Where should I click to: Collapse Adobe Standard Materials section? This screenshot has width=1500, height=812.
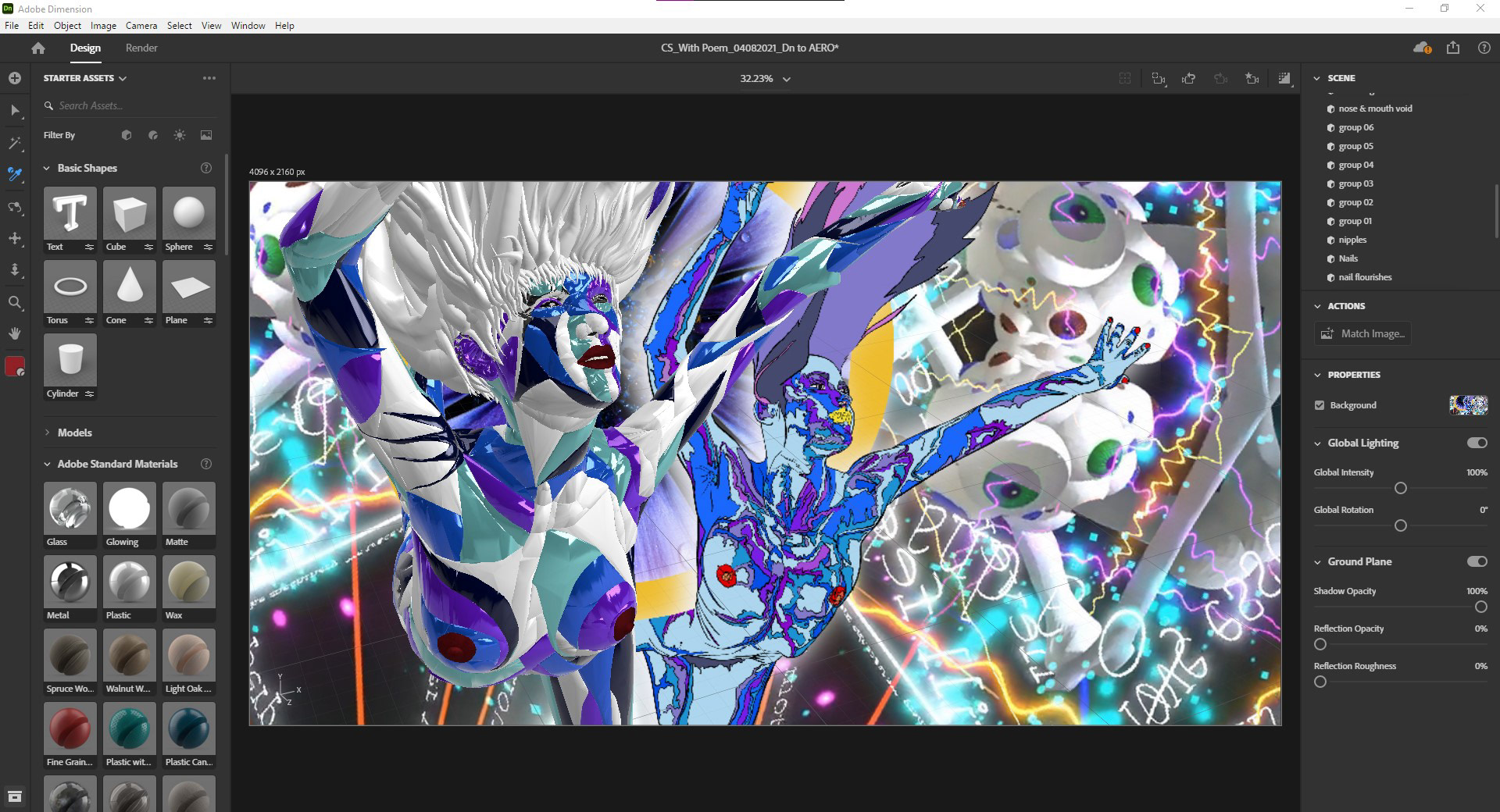(x=47, y=464)
